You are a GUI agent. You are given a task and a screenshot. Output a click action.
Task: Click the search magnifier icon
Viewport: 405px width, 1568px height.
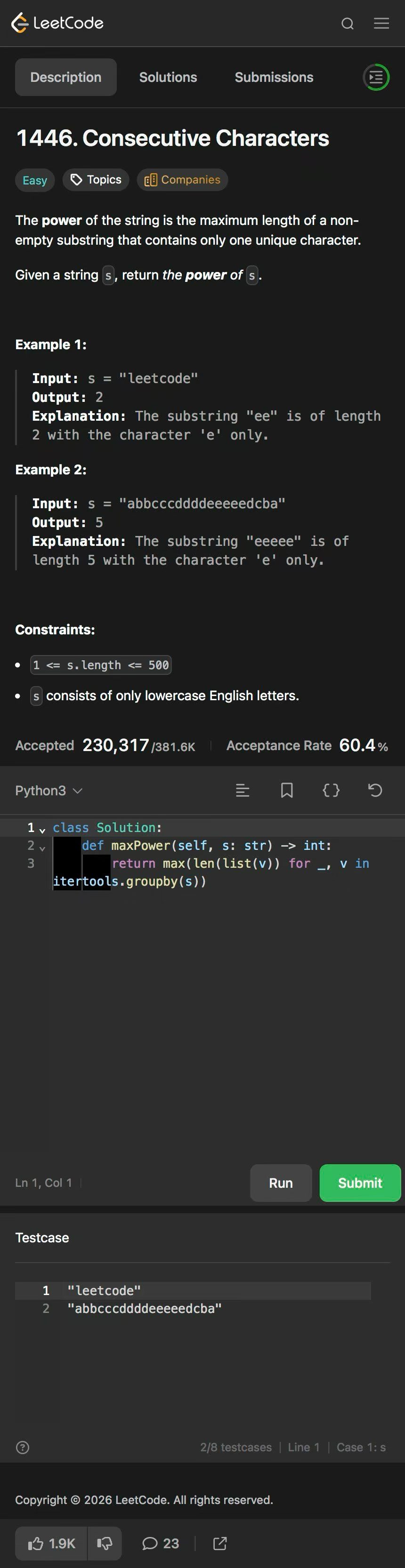tap(347, 24)
